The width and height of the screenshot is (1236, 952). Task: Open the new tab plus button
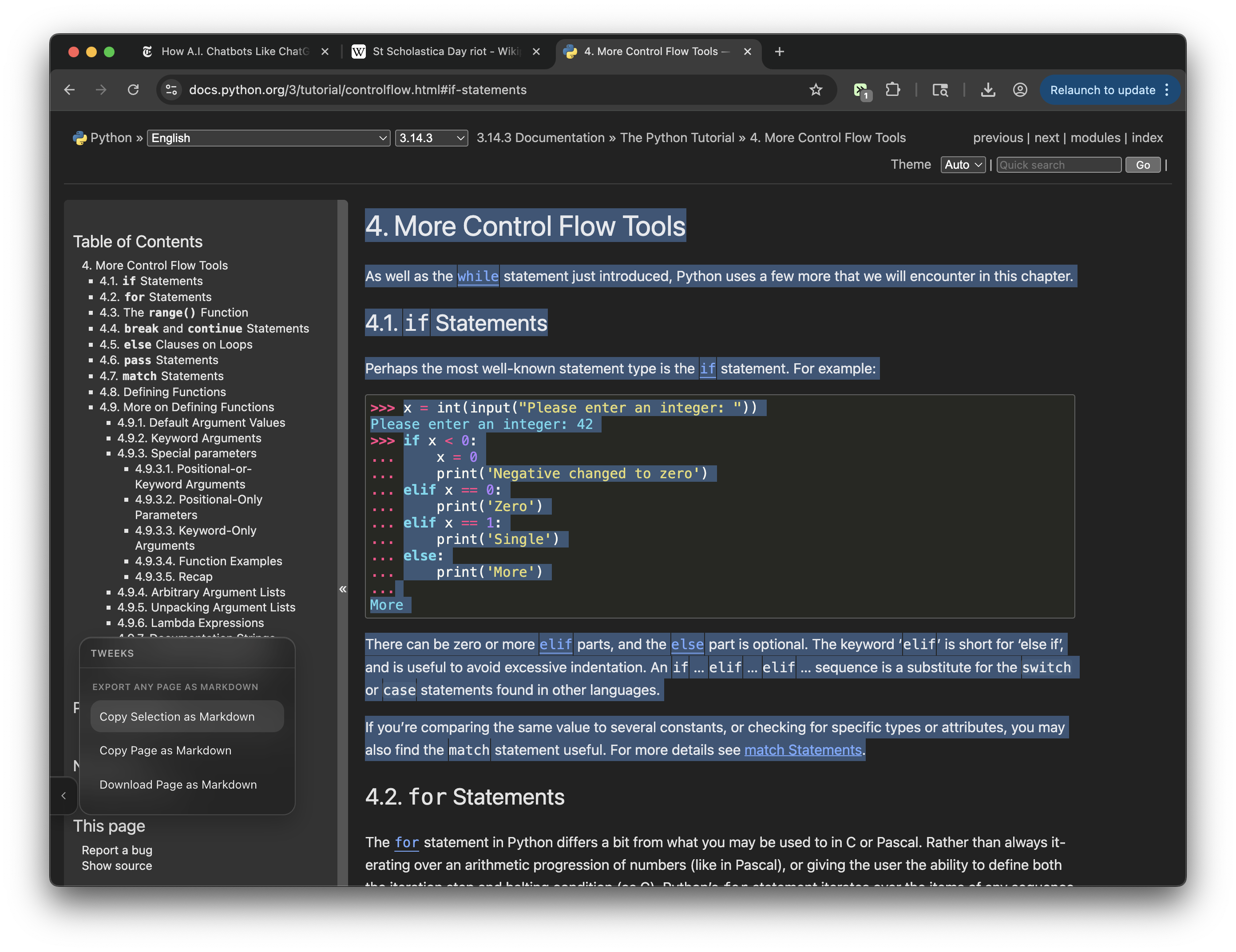779,52
